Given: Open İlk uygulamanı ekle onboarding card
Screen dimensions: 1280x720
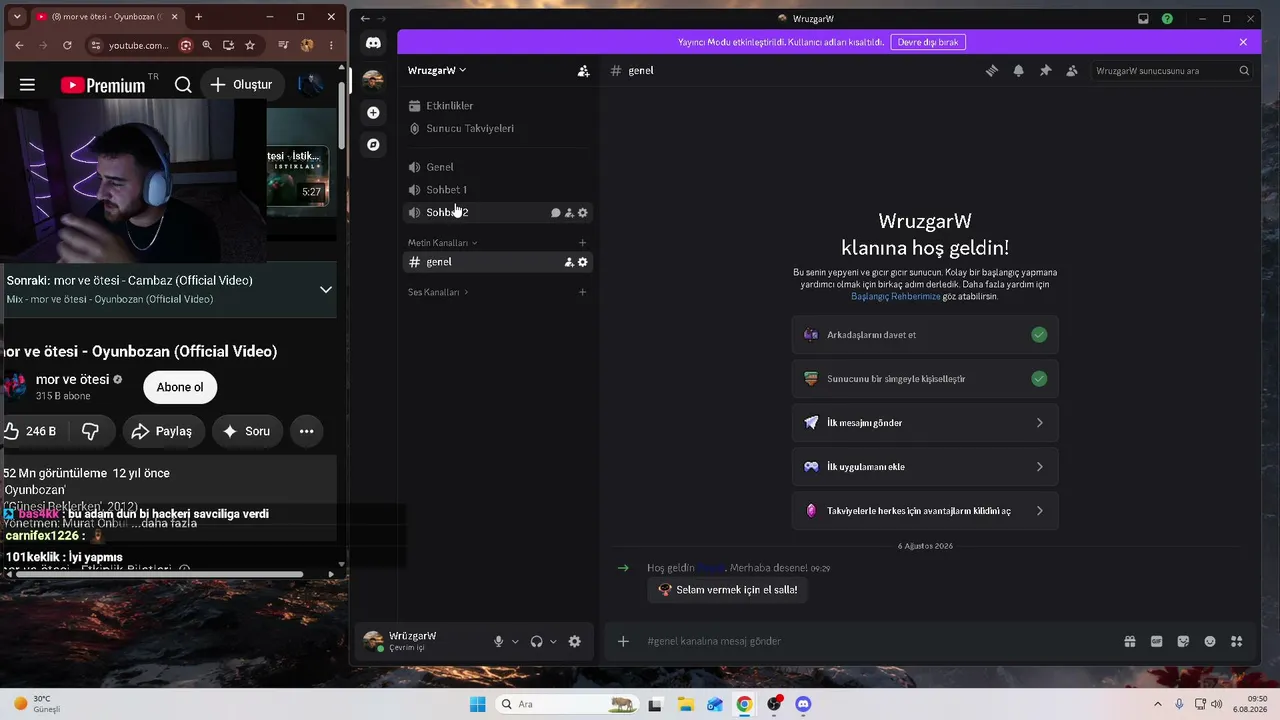Looking at the screenshot, I should click(x=925, y=467).
